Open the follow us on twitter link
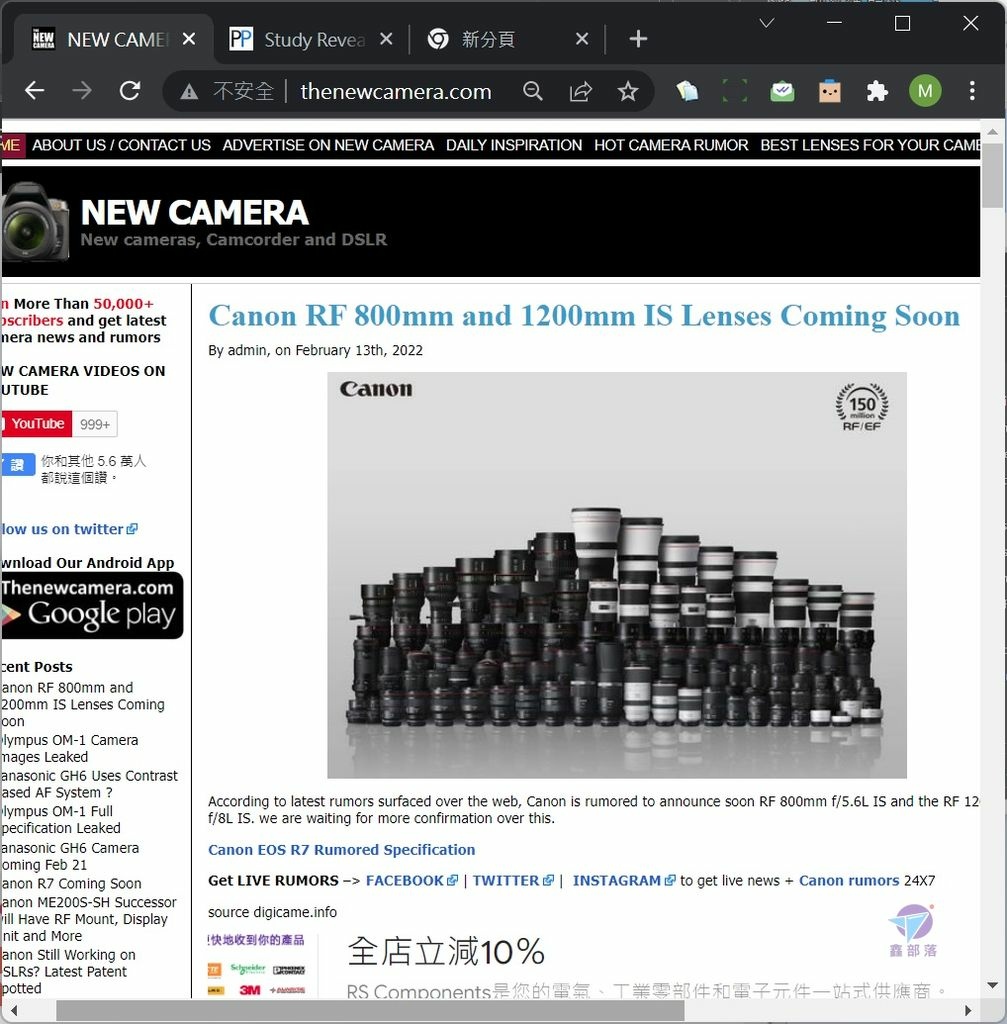This screenshot has width=1007, height=1024. (69, 529)
